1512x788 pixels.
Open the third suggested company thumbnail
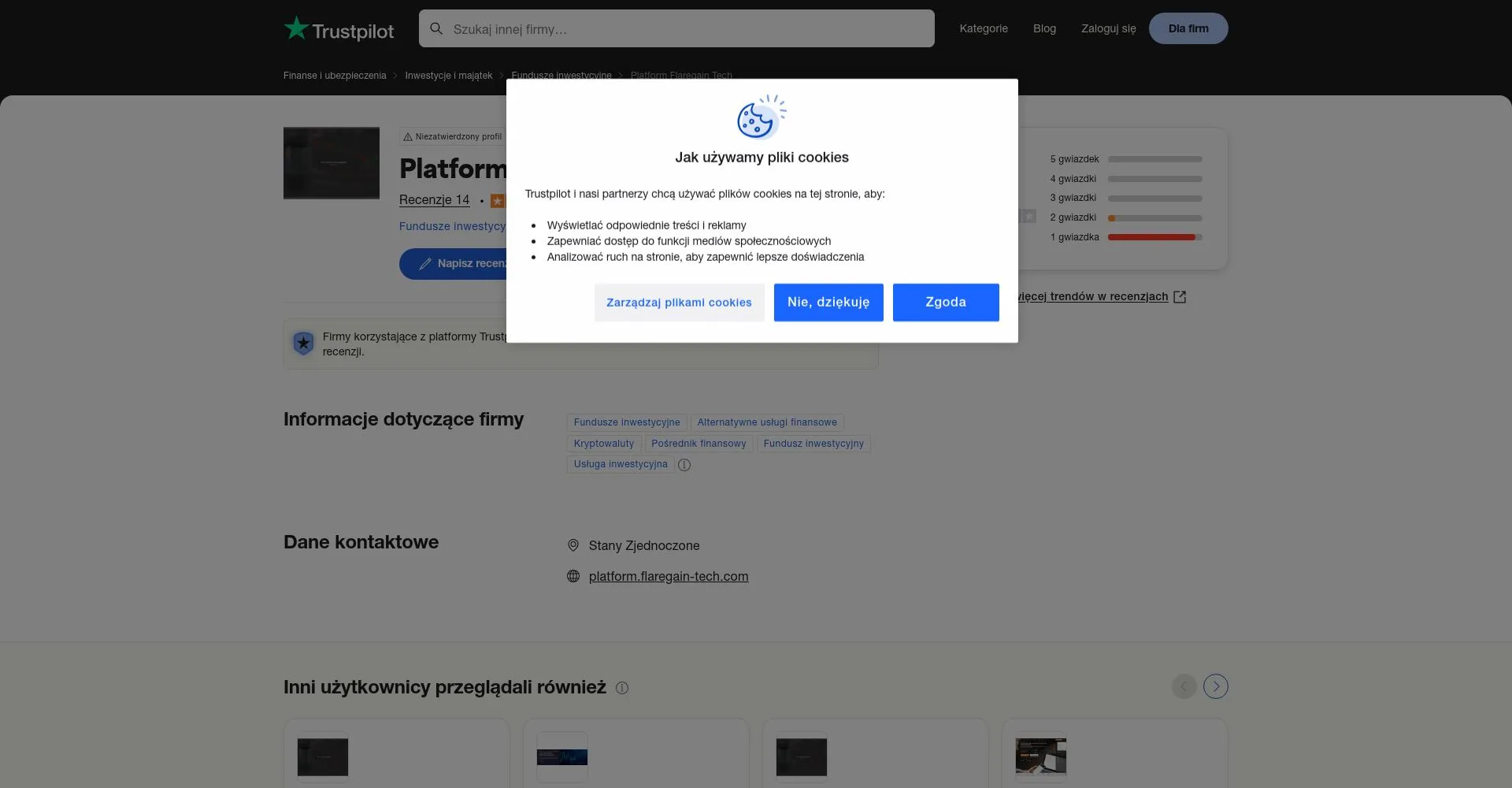[802, 757]
